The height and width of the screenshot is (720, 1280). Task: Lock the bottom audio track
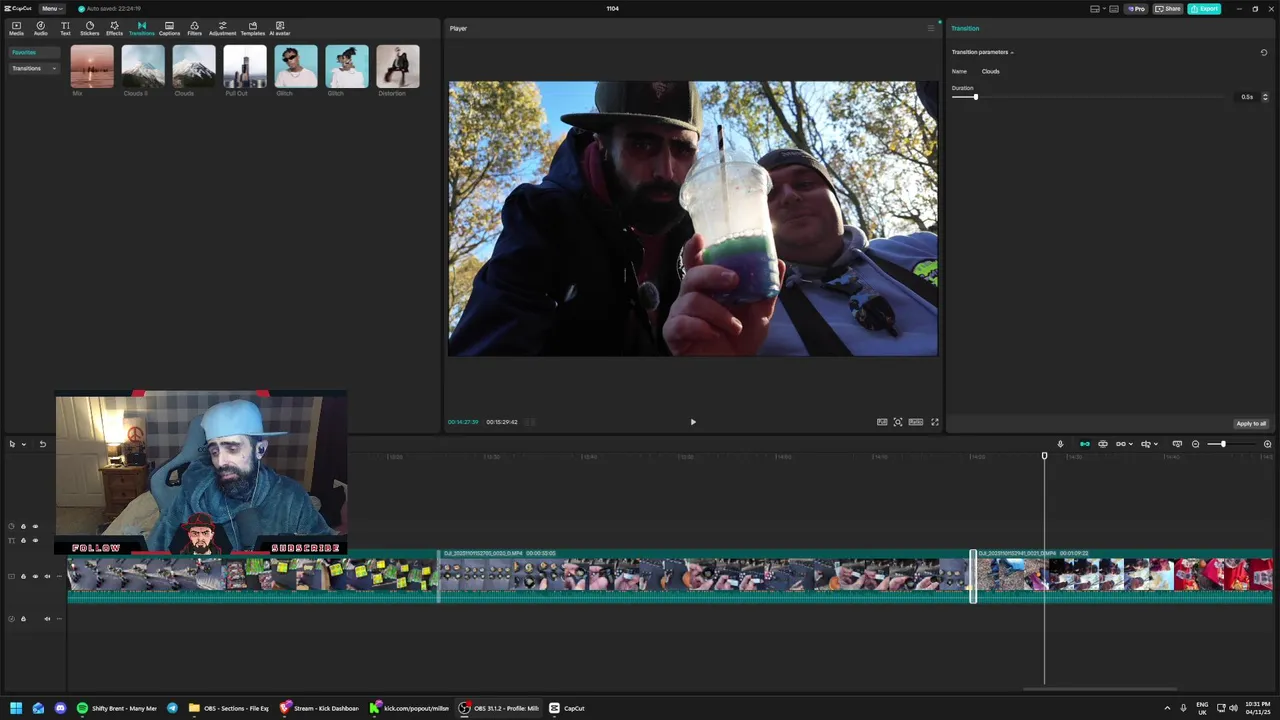[23, 619]
